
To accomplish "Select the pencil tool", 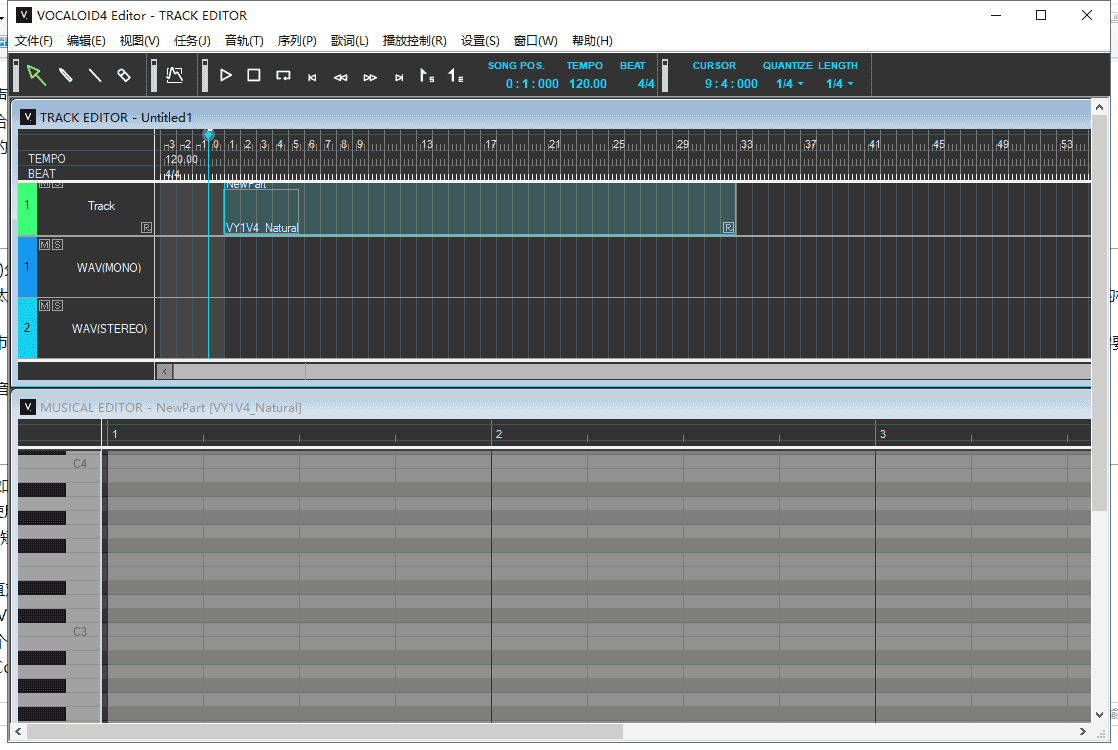I will (x=65, y=75).
